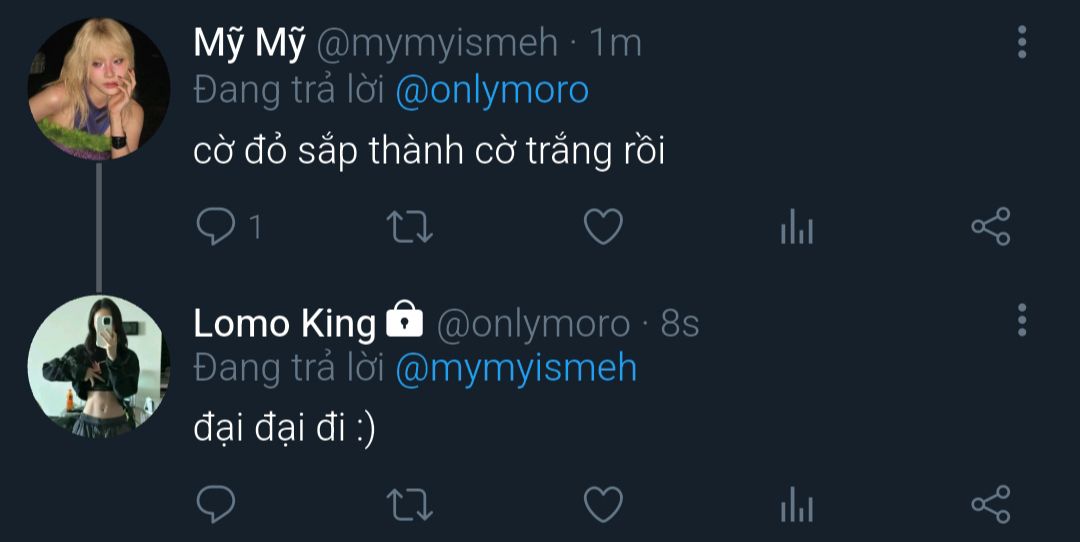Reply to Lomo King's tweet

pos(214,504)
